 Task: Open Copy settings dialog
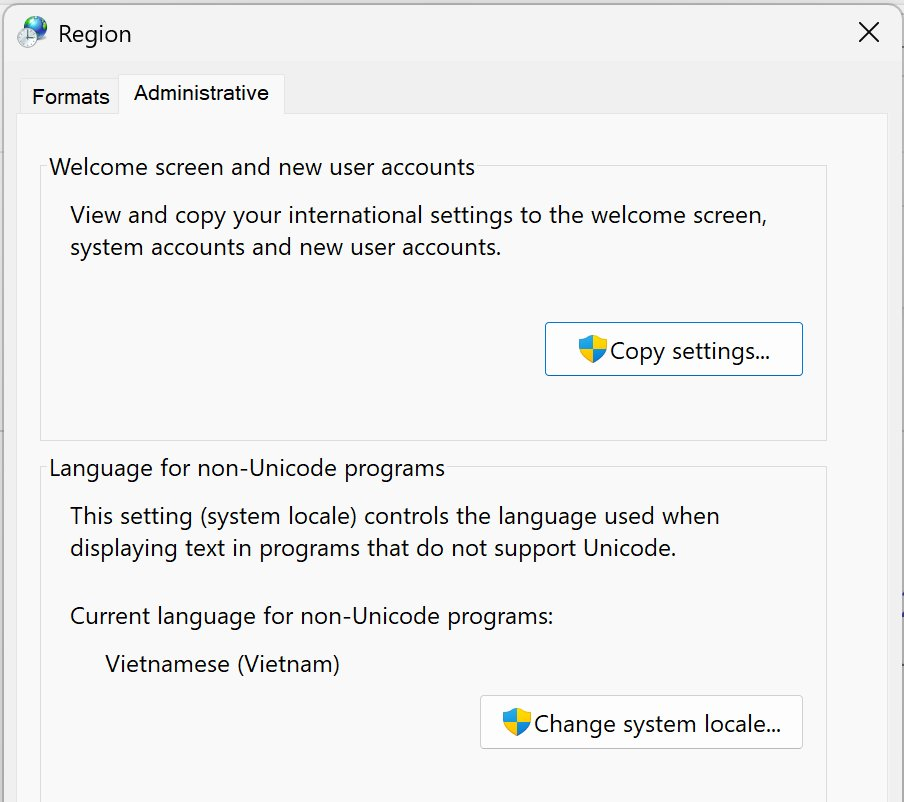(x=673, y=349)
